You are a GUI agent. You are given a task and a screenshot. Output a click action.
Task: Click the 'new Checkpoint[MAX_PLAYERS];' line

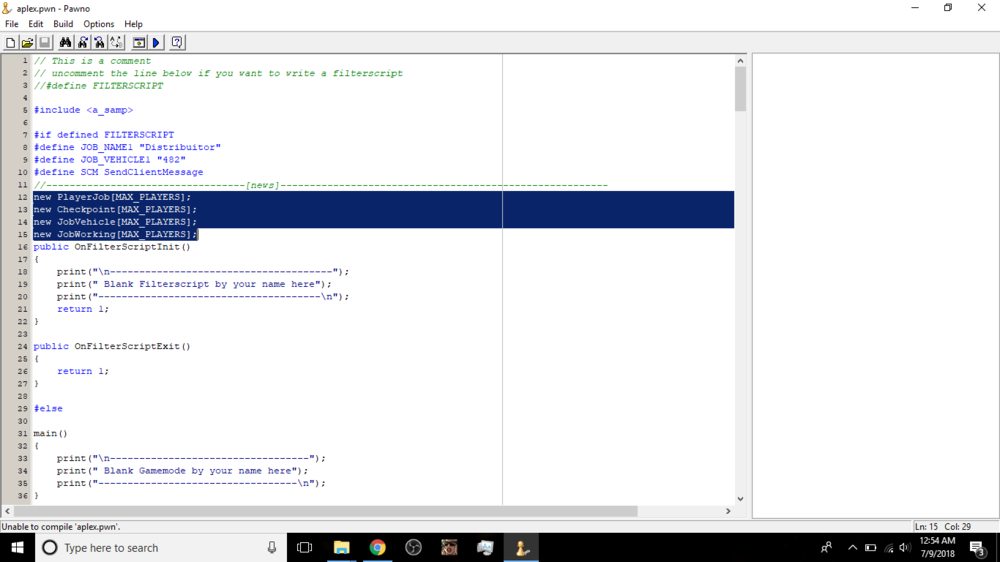(x=115, y=209)
